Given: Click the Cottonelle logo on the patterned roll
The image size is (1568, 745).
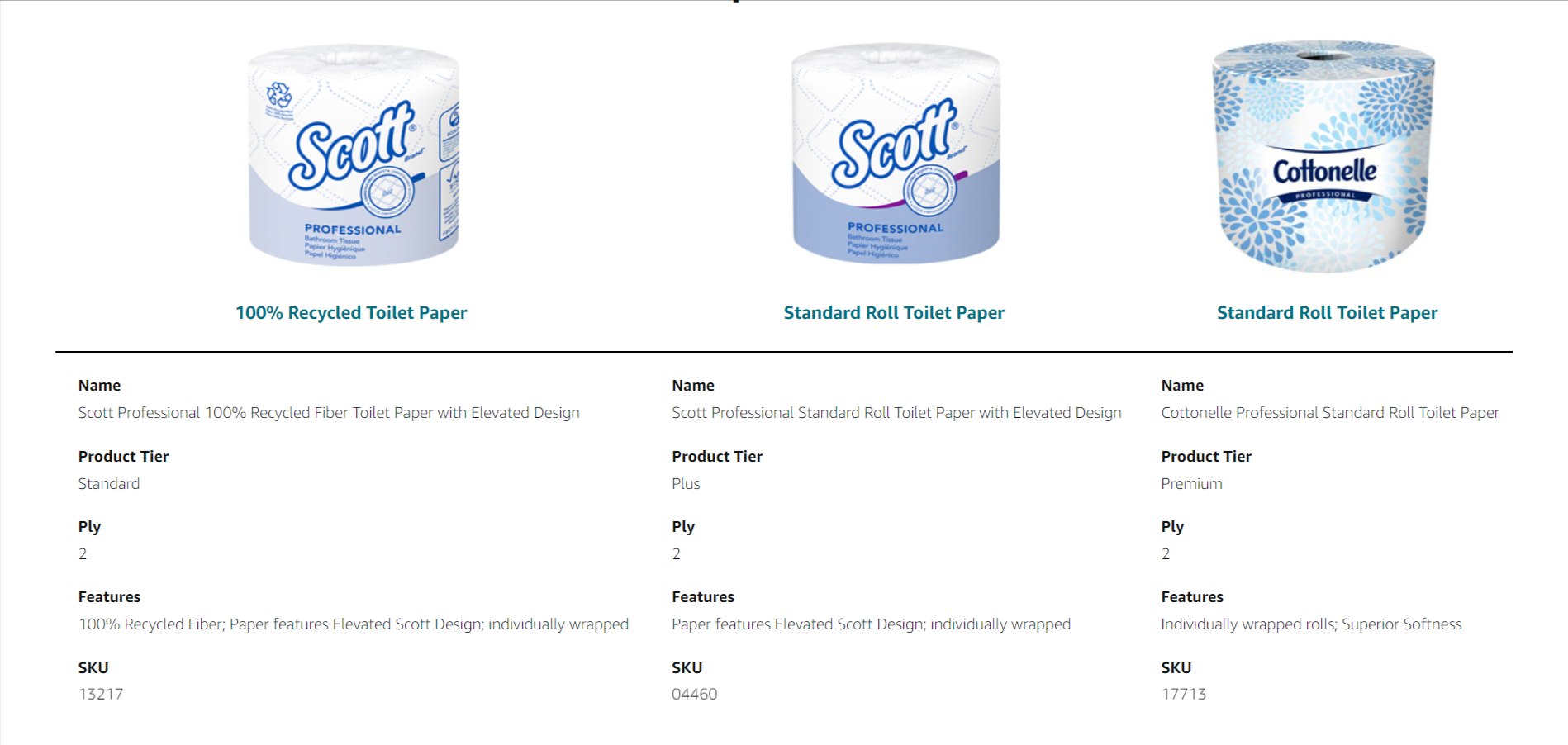Looking at the screenshot, I should [1324, 172].
